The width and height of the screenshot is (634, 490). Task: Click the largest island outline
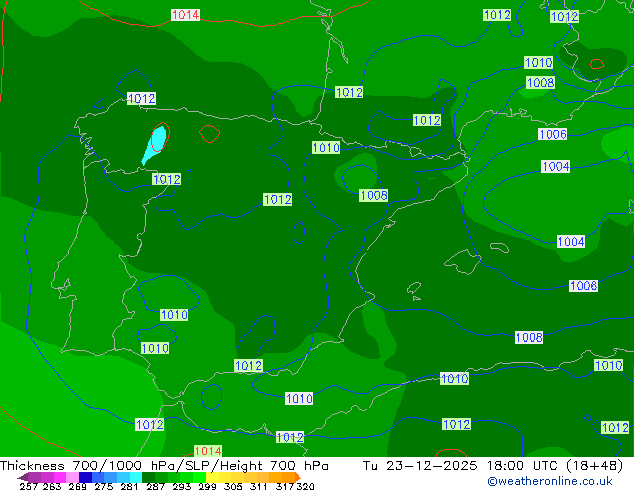pos(463,262)
